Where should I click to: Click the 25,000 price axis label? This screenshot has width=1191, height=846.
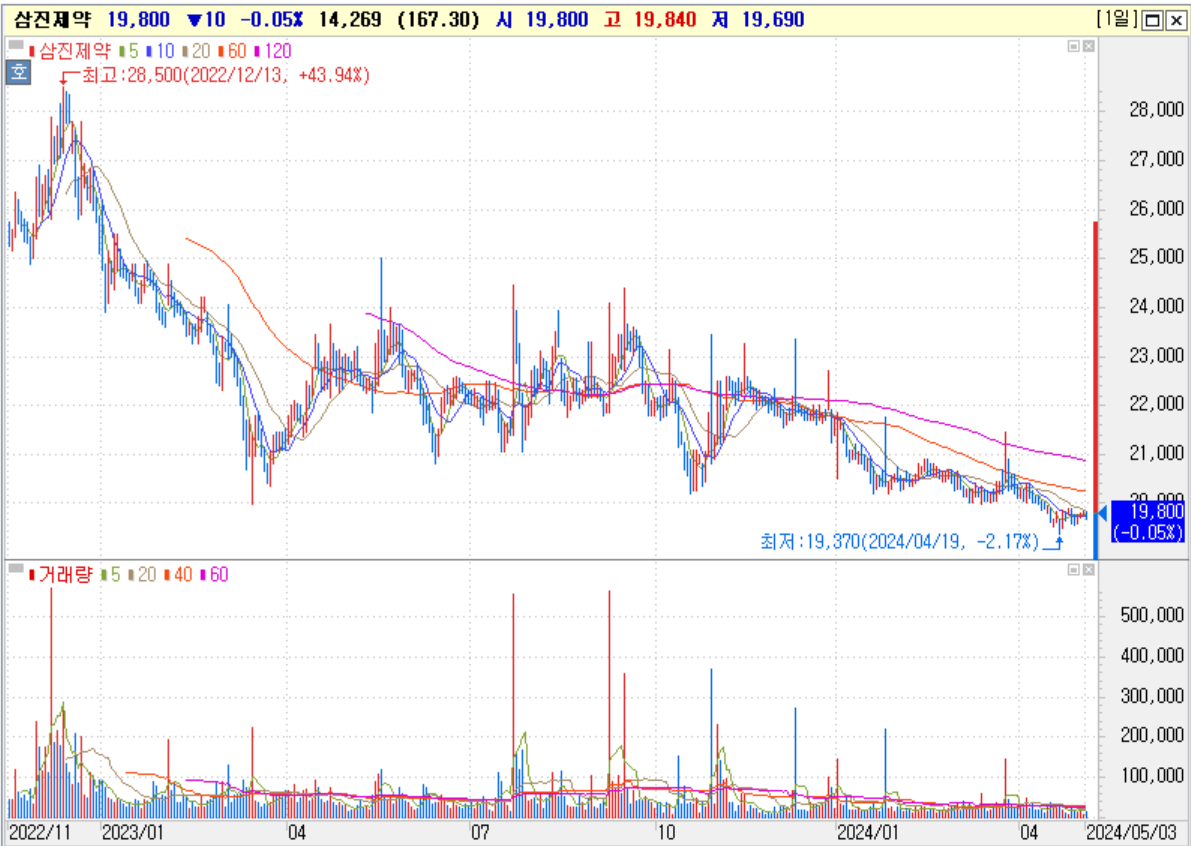click(x=1156, y=257)
